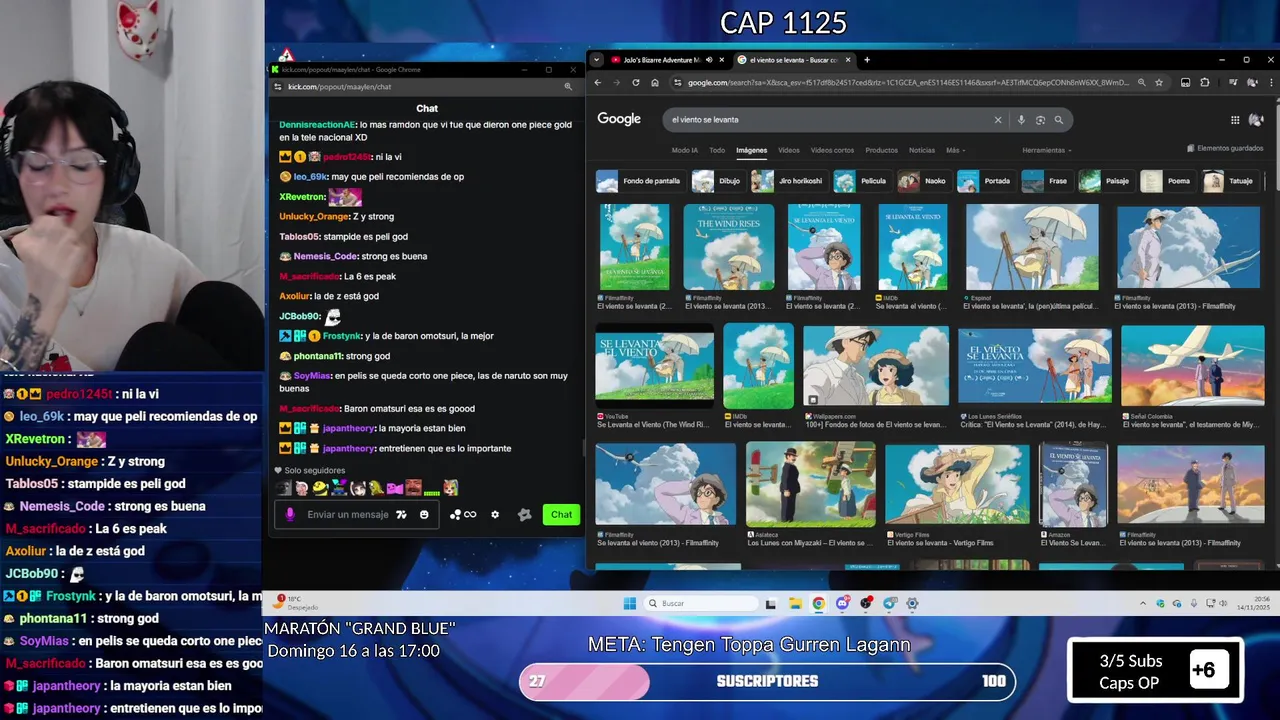Open Chrome from the taskbar
Viewport: 1280px width, 720px height.
click(818, 603)
